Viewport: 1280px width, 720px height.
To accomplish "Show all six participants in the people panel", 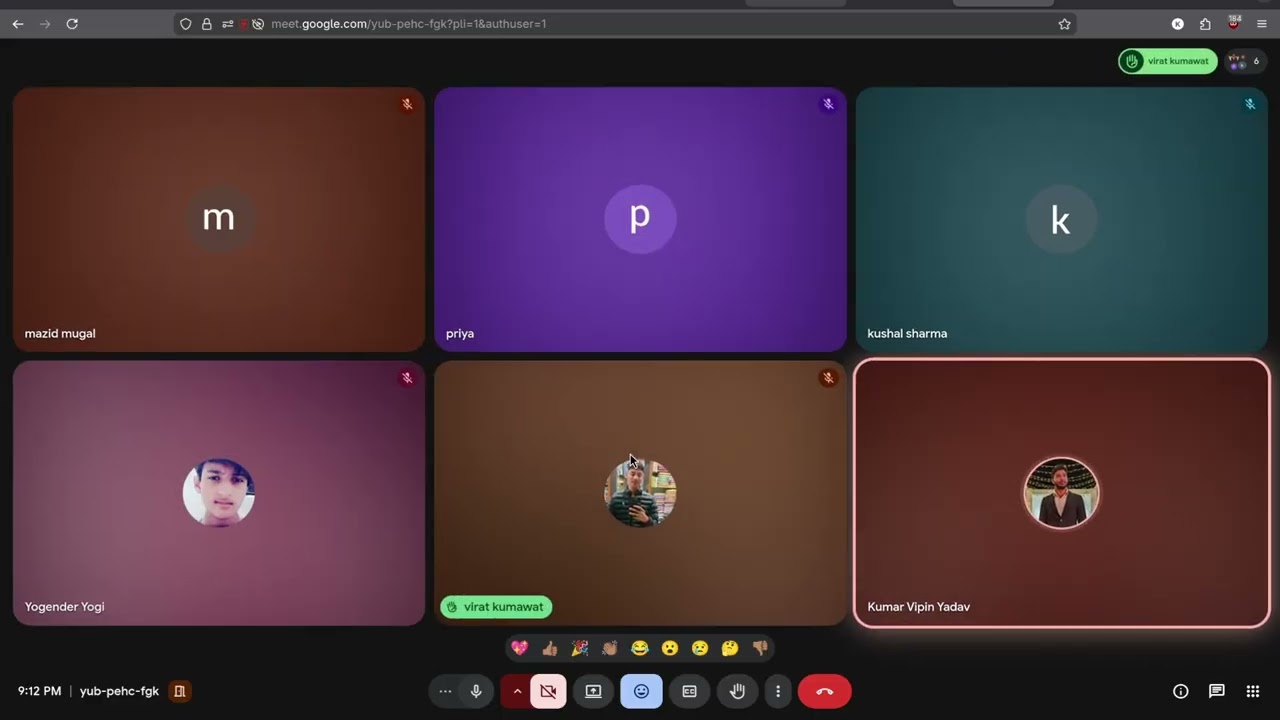I will pos(1245,61).
